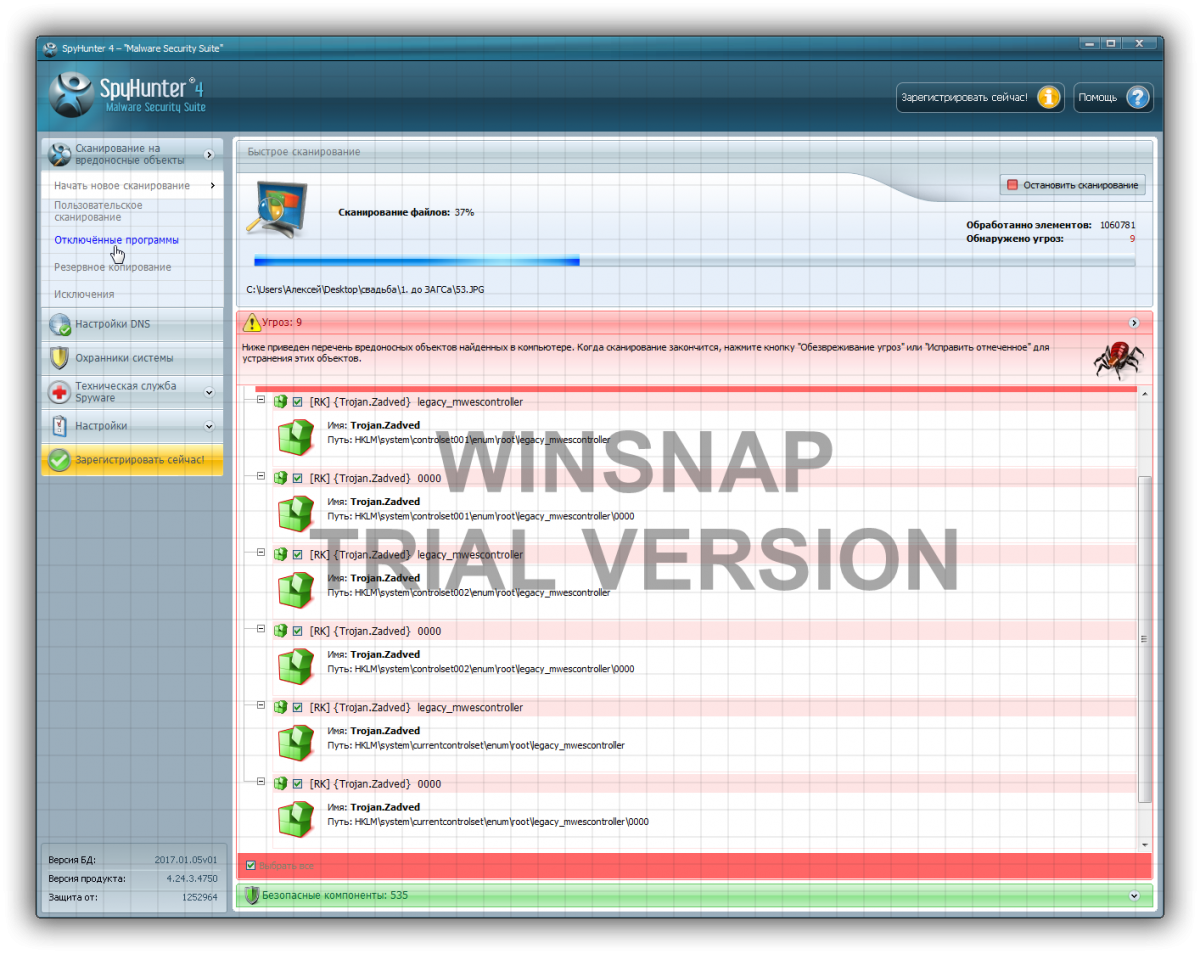Click the warning triangle next to Угроз: 9
This screenshot has height=954, width=1200.
(x=252, y=322)
